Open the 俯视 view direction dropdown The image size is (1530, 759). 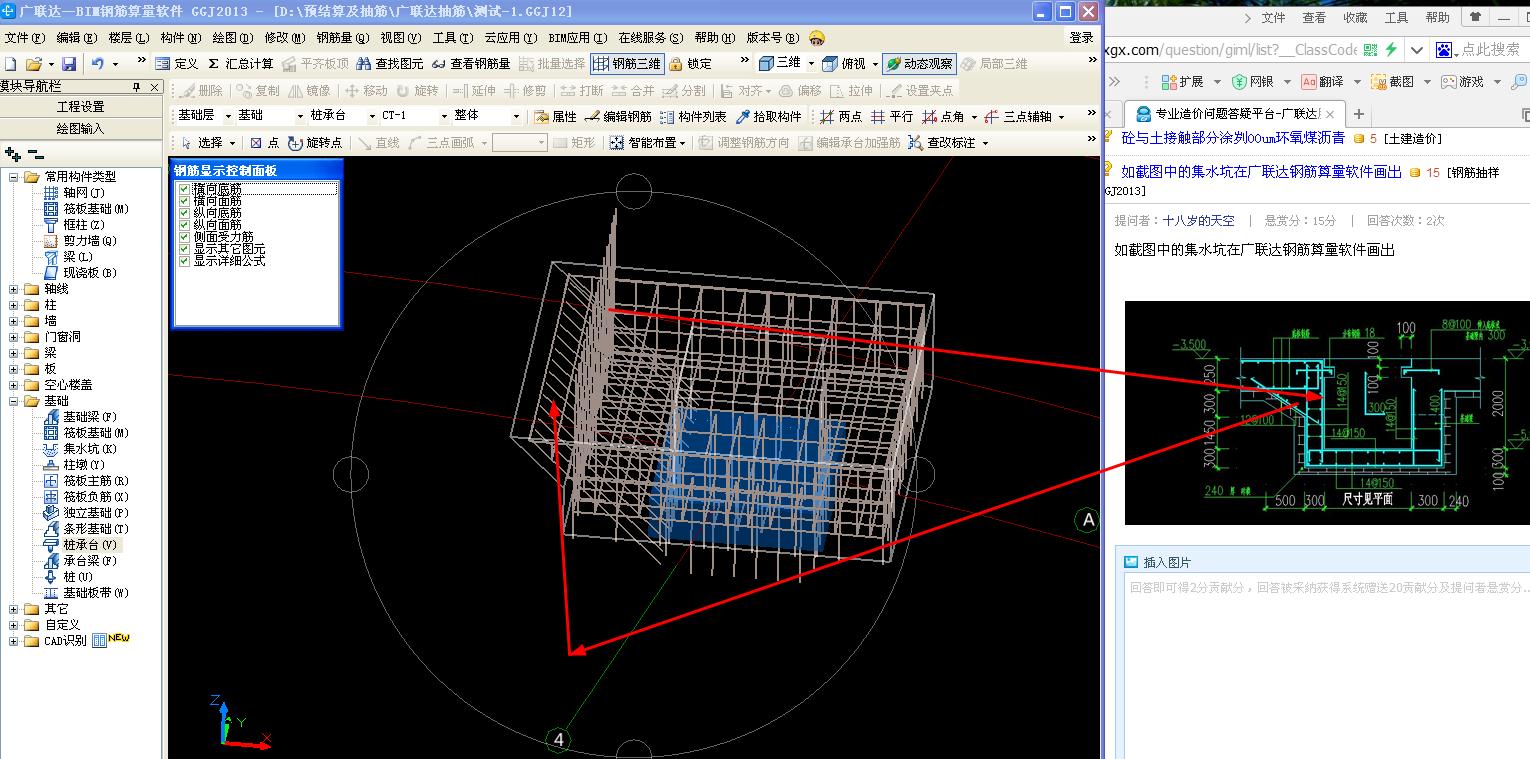[875, 64]
